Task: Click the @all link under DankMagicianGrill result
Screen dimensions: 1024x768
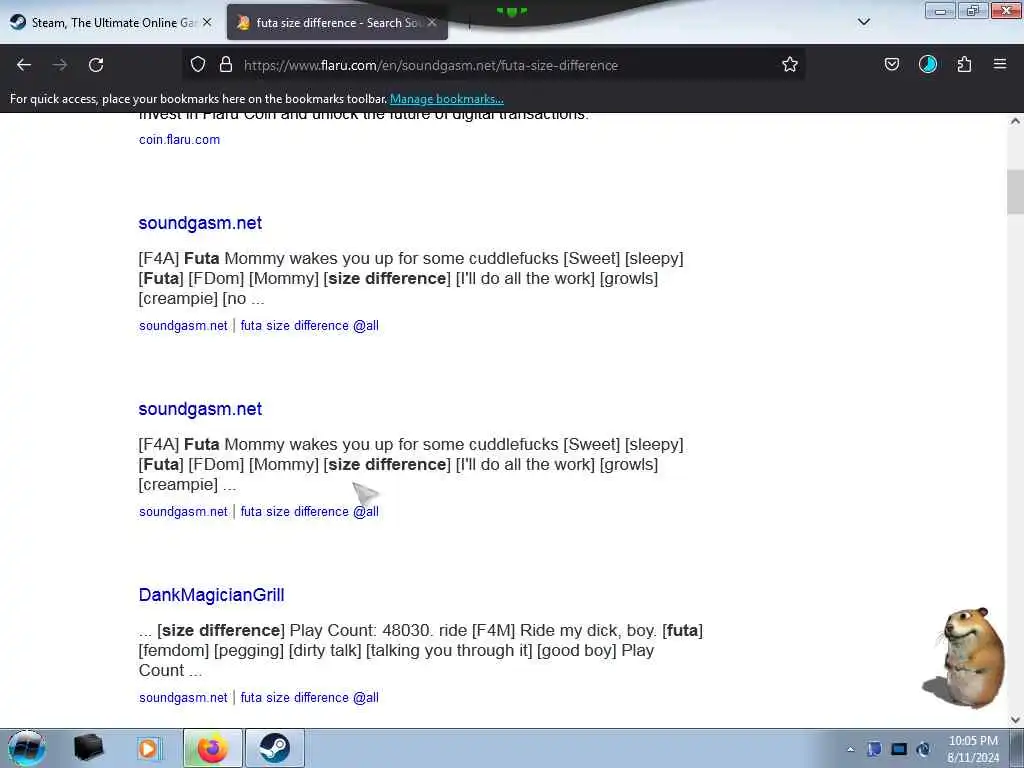Action: (310, 697)
